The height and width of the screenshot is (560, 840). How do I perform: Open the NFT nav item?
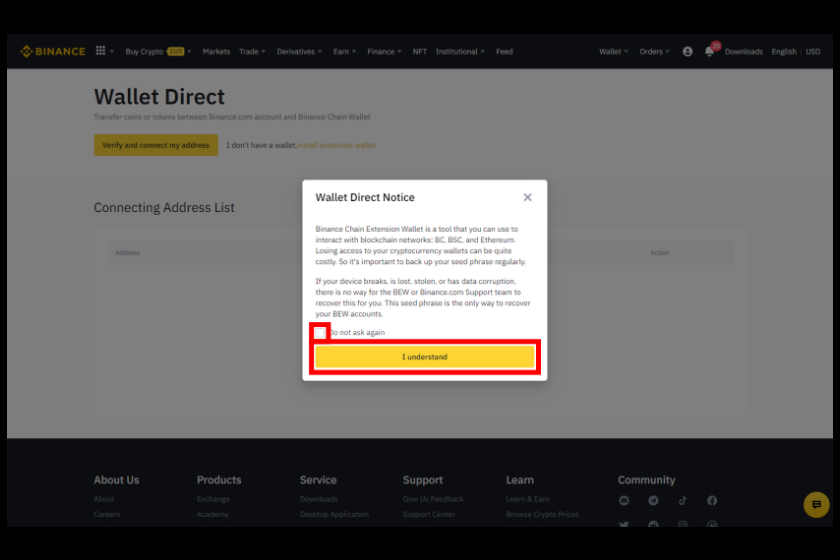click(x=419, y=51)
